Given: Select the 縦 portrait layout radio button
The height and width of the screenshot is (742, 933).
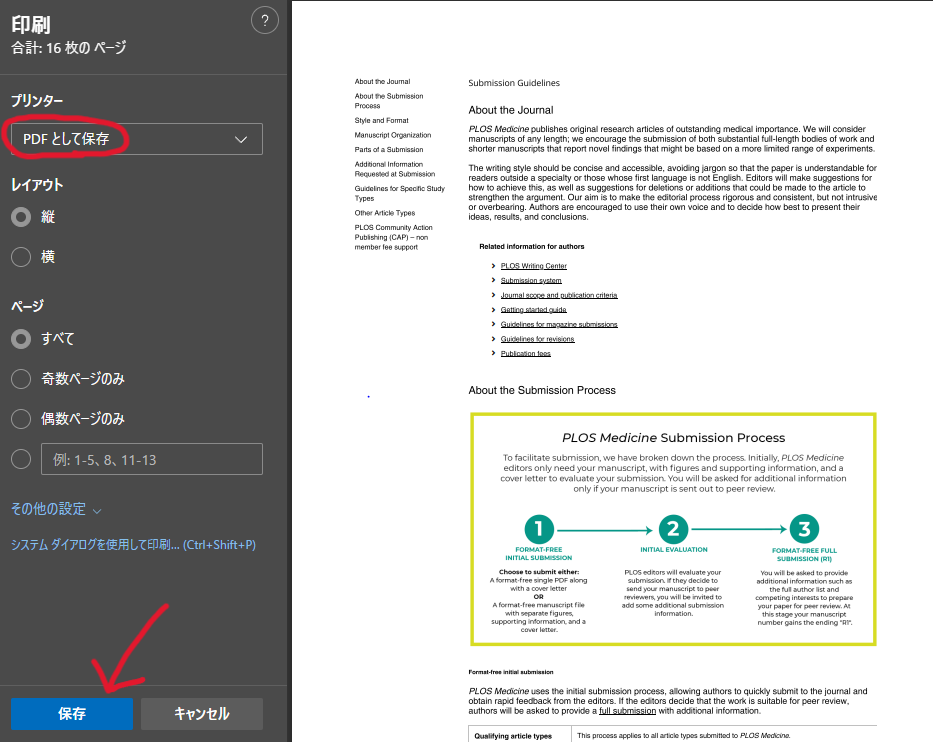Looking at the screenshot, I should 21,217.
